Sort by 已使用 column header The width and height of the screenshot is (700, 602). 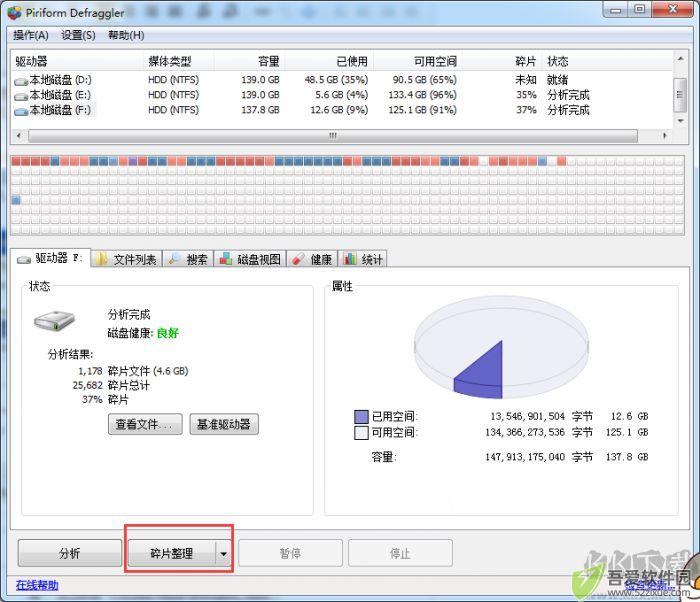pyautogui.click(x=329, y=61)
